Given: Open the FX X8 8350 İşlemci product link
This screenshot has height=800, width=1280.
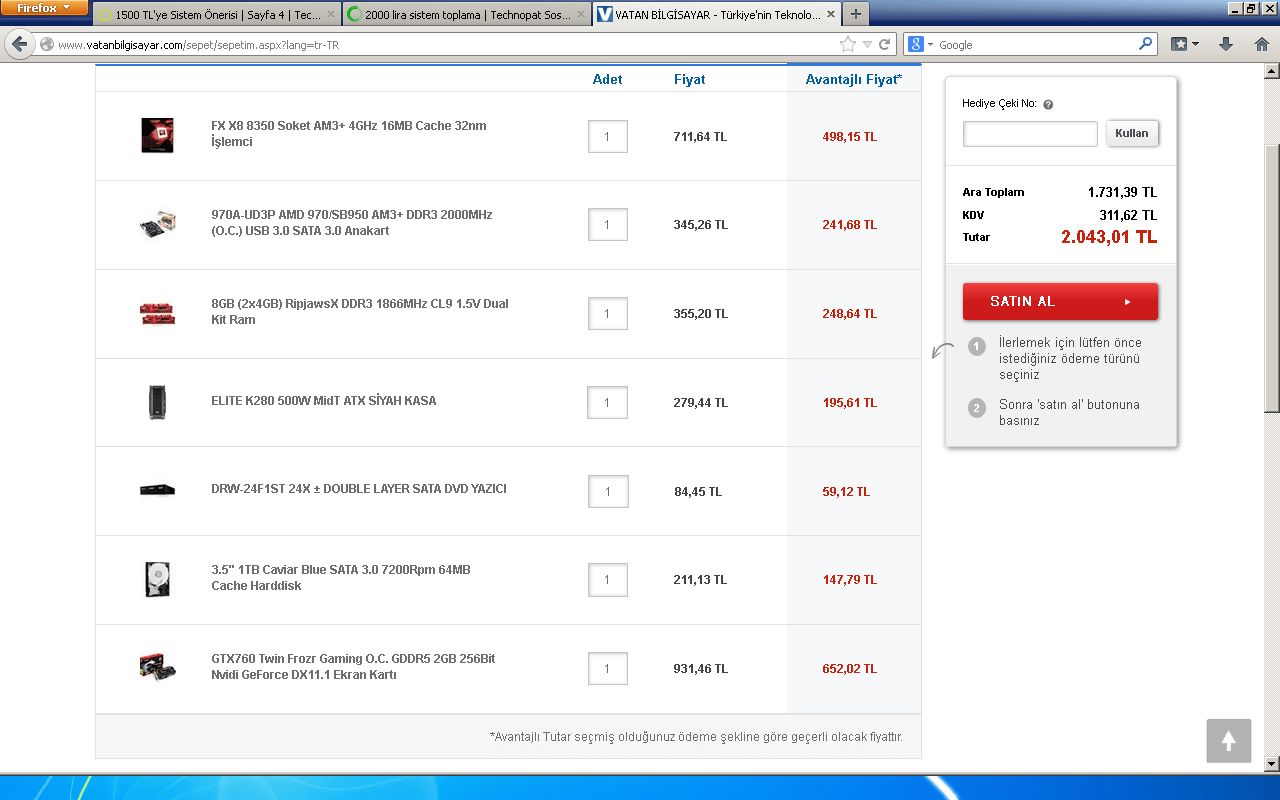Looking at the screenshot, I should point(349,134).
